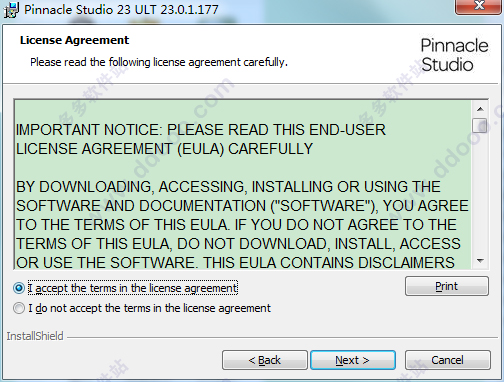Cancel the installation
504x382 pixels.
point(447,360)
